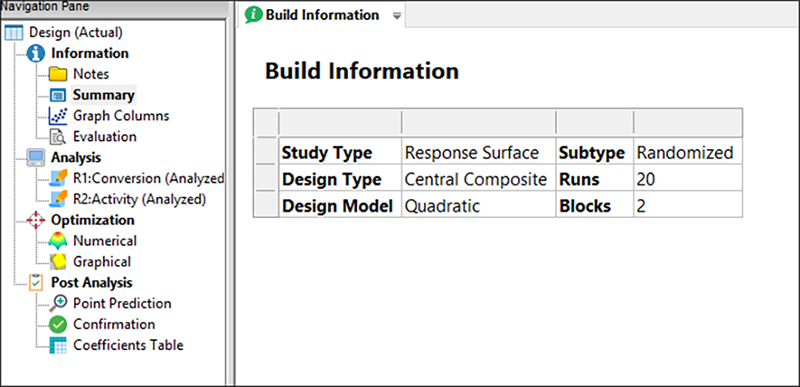Select the Post Analysis tree node
The image size is (800, 387).
coord(91,283)
